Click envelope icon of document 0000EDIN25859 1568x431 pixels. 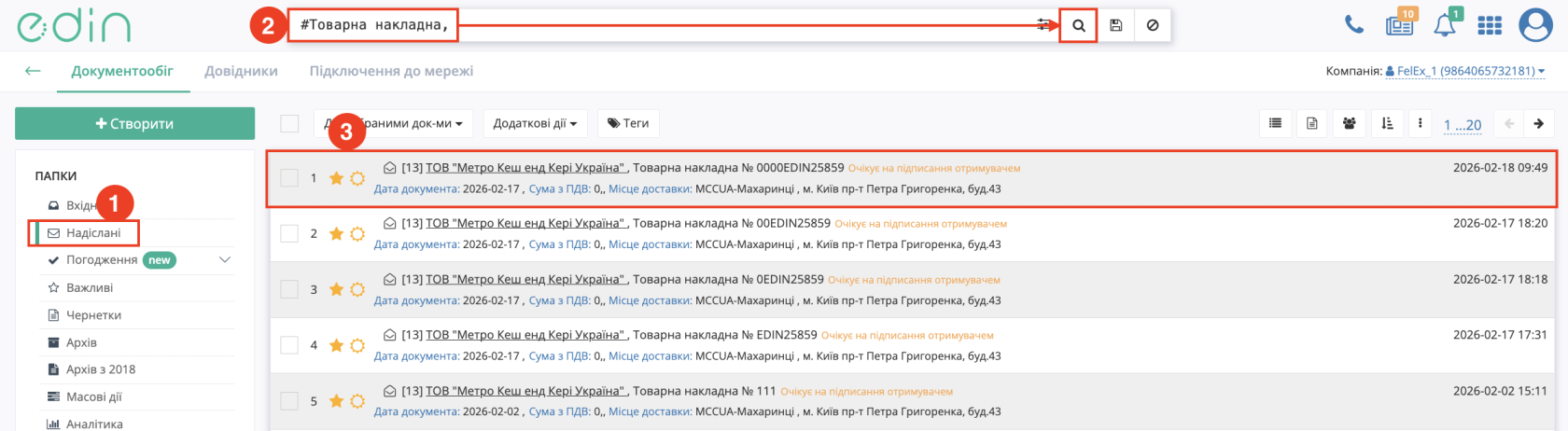[x=390, y=168]
